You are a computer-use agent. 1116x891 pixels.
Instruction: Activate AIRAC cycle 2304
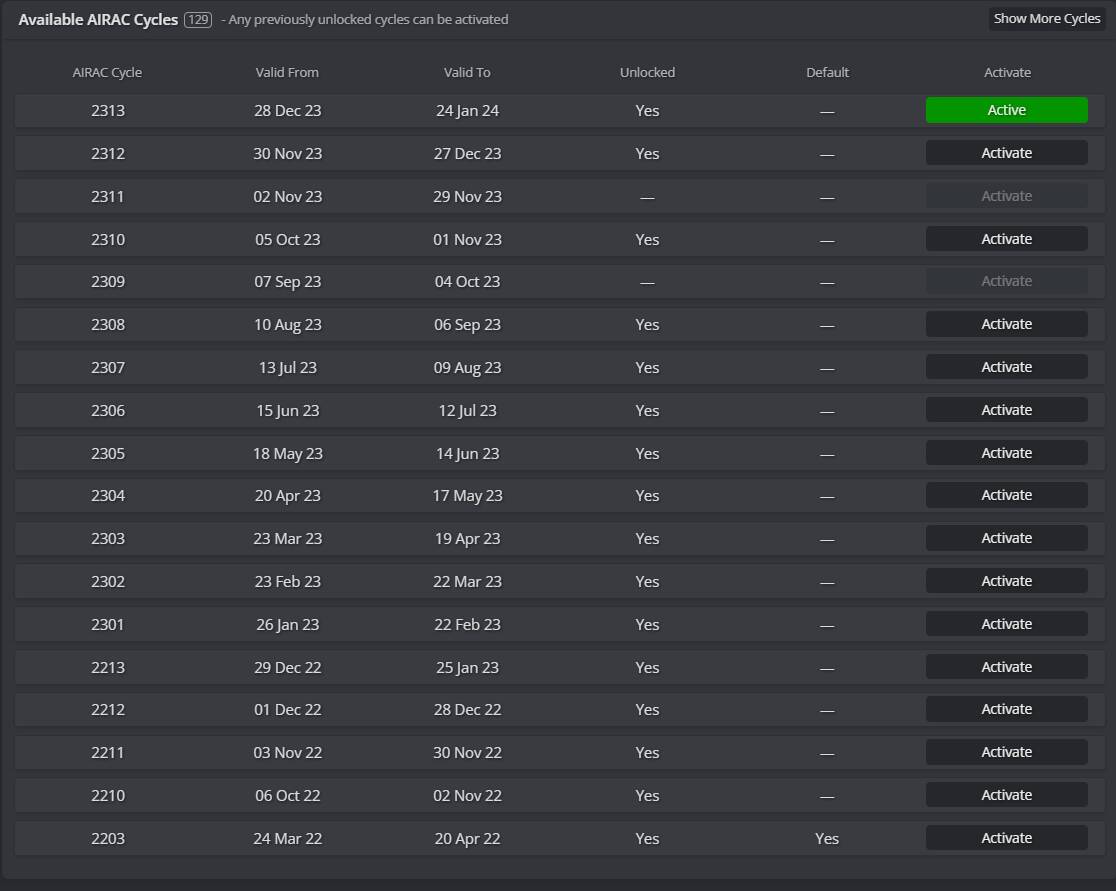[x=1006, y=495]
